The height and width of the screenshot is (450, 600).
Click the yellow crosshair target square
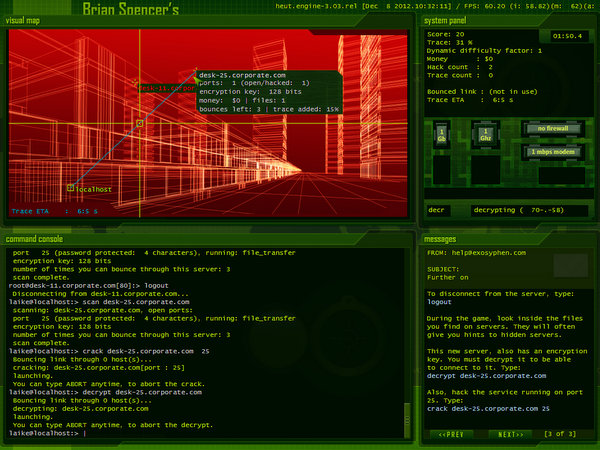[140, 123]
